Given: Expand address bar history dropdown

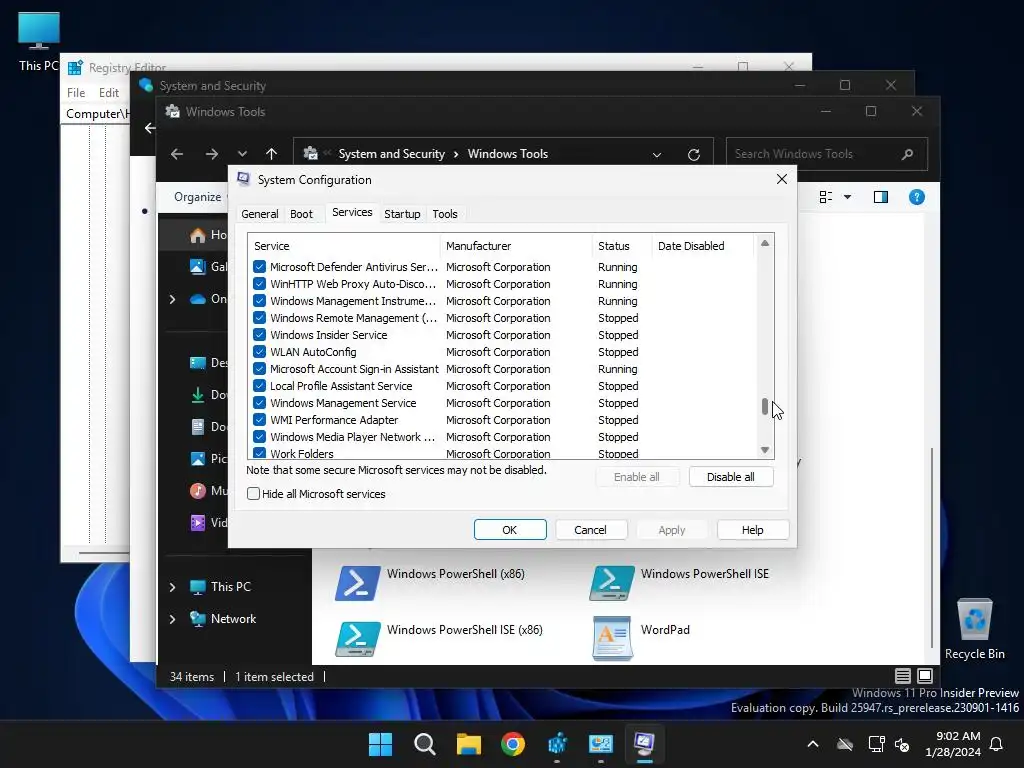Looking at the screenshot, I should click(x=657, y=155).
